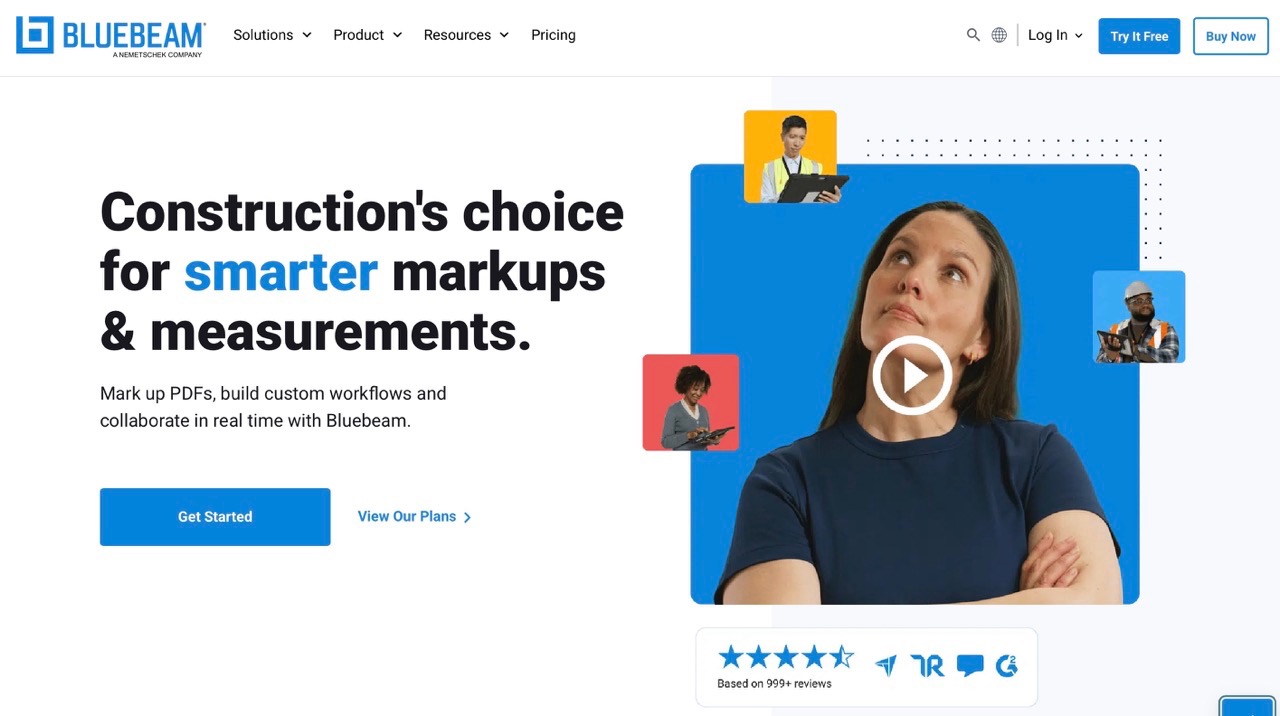
Task: Click the Bluebeam logo
Action: (110, 36)
